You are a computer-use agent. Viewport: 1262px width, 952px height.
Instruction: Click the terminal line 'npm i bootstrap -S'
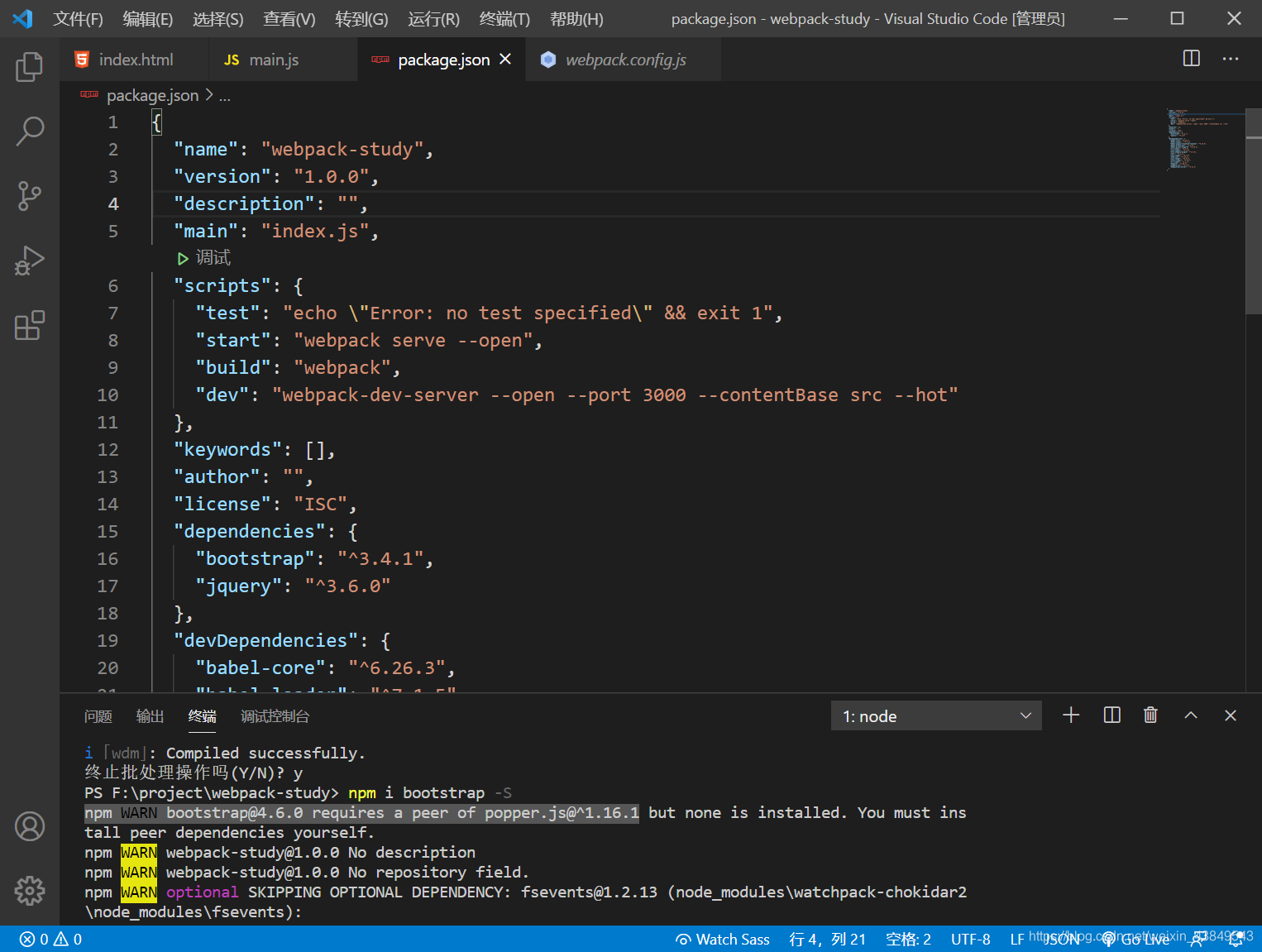tap(430, 793)
